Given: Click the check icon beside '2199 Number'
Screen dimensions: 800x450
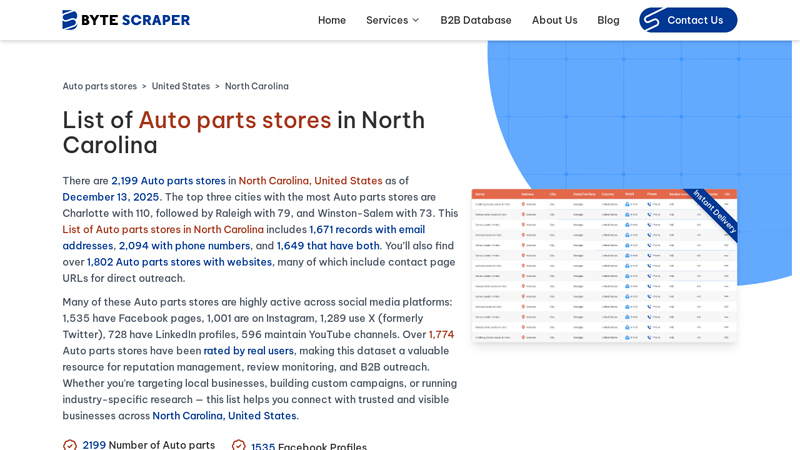Looking at the screenshot, I should coord(70,445).
